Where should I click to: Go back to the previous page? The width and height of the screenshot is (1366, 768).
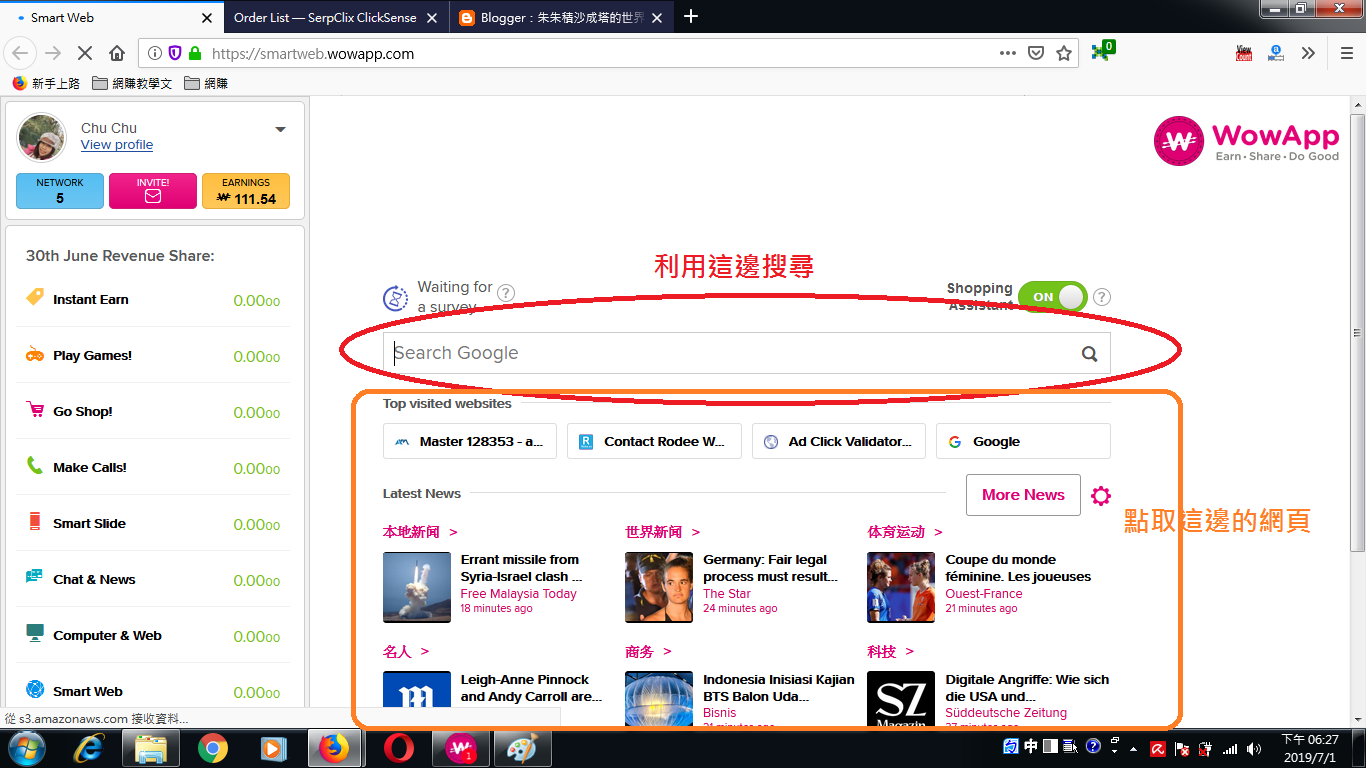tap(21, 54)
